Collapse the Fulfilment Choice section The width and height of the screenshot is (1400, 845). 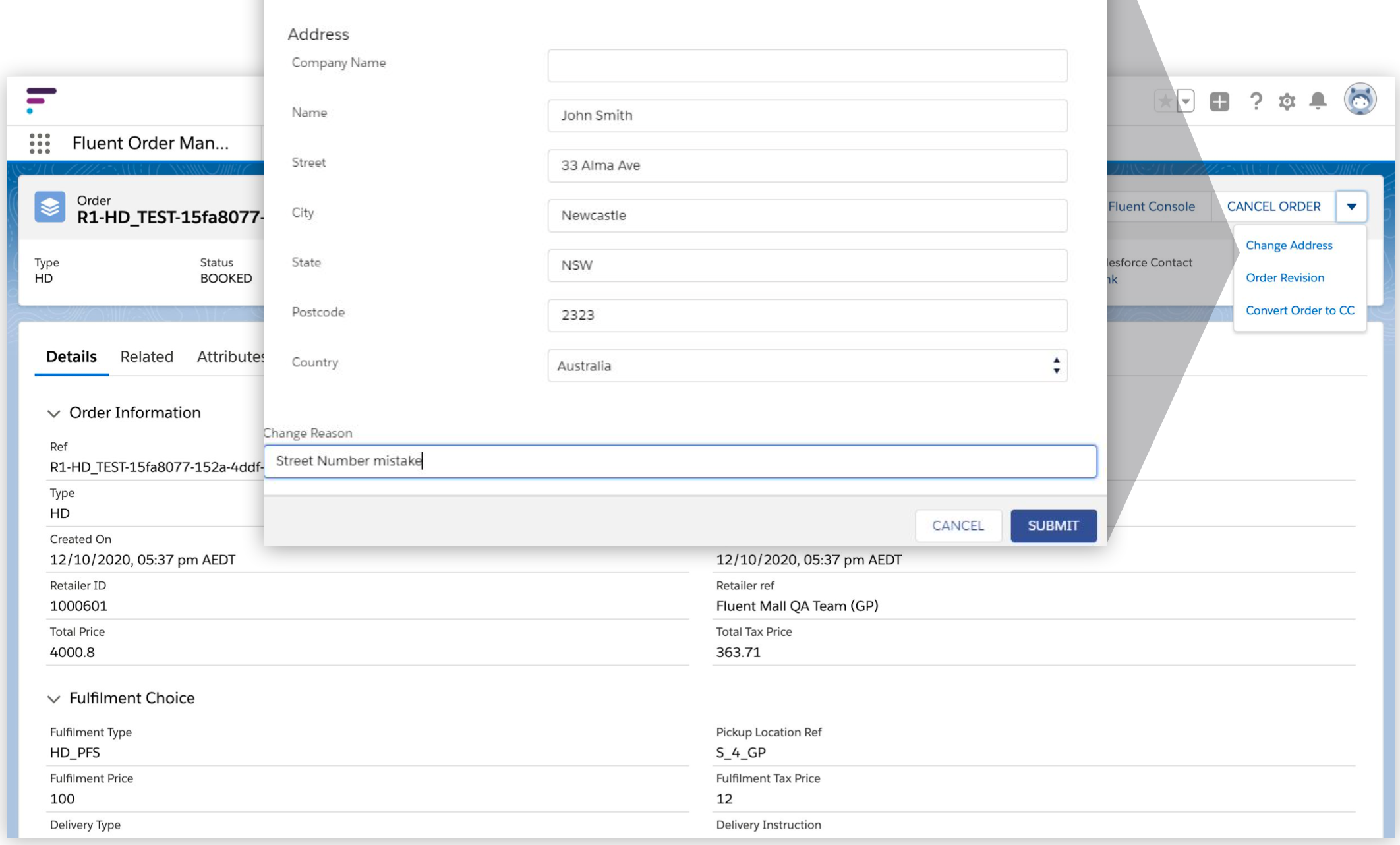coord(55,699)
